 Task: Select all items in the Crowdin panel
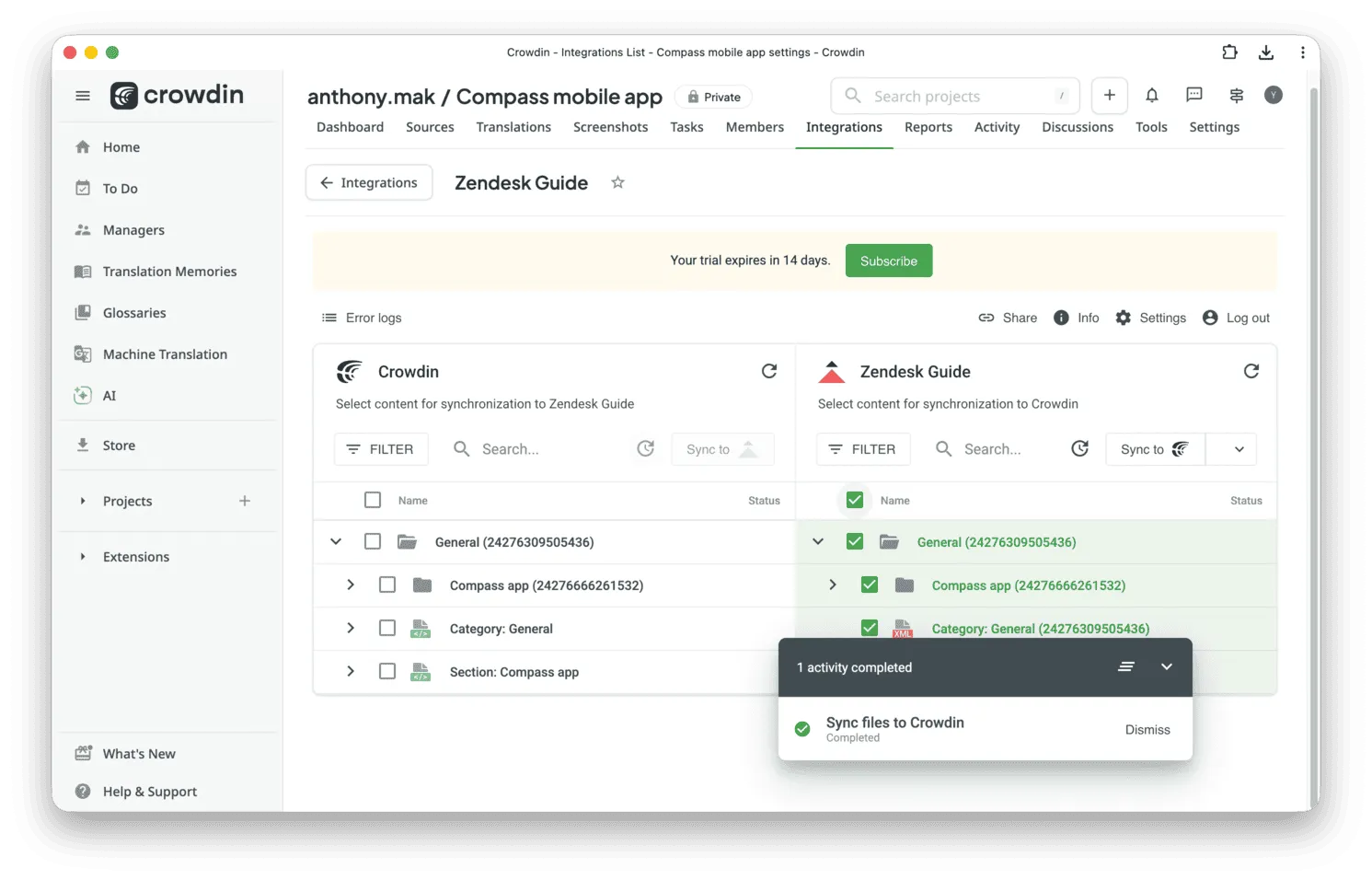[373, 500]
